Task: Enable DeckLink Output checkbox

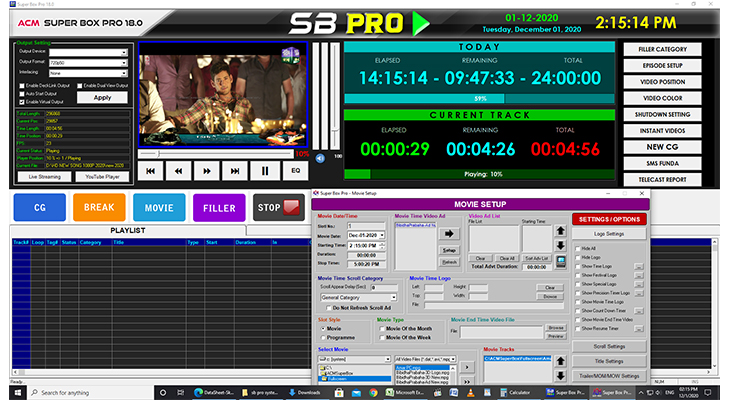Action: [x=20, y=85]
